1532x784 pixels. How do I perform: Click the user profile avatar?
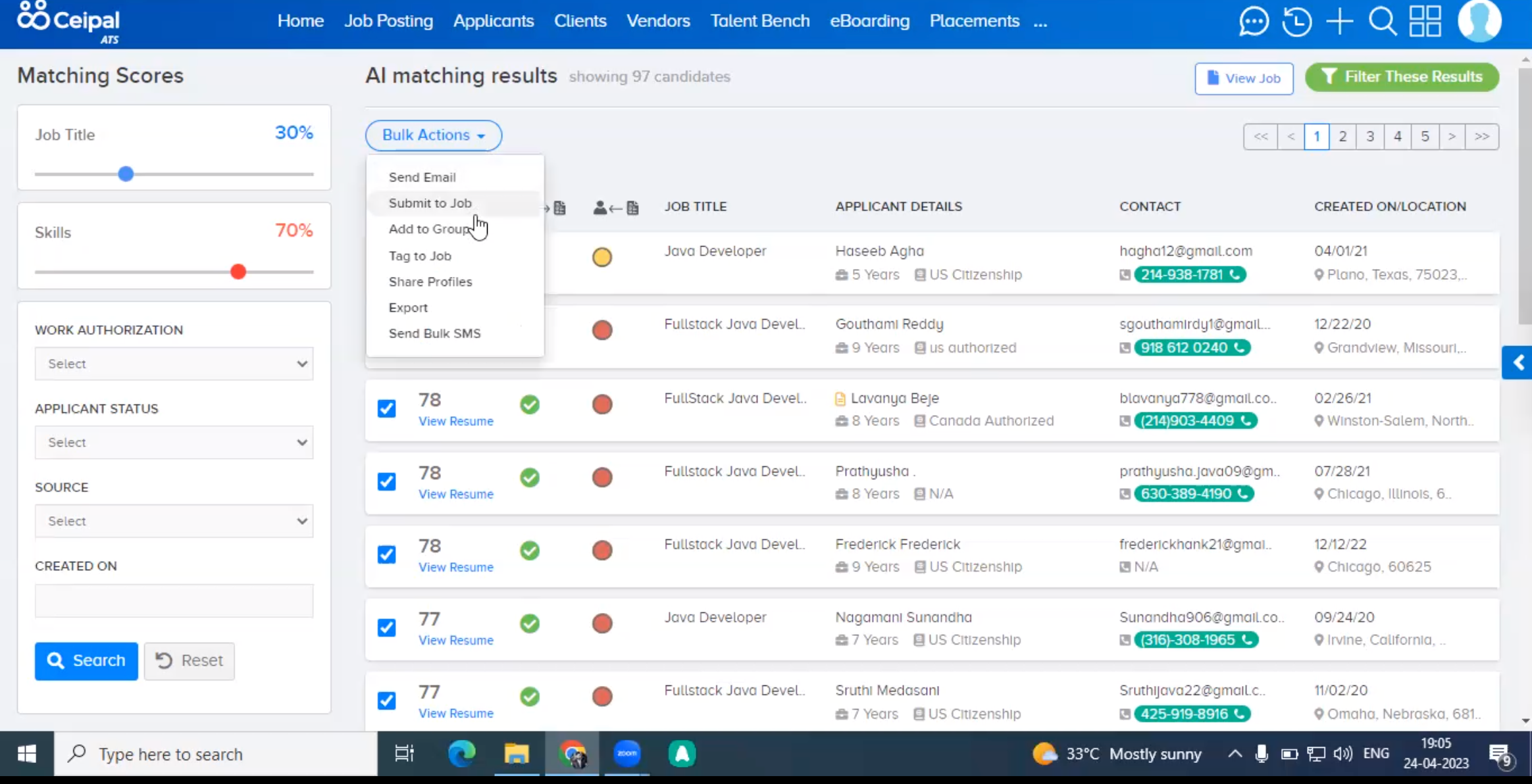pyautogui.click(x=1479, y=22)
